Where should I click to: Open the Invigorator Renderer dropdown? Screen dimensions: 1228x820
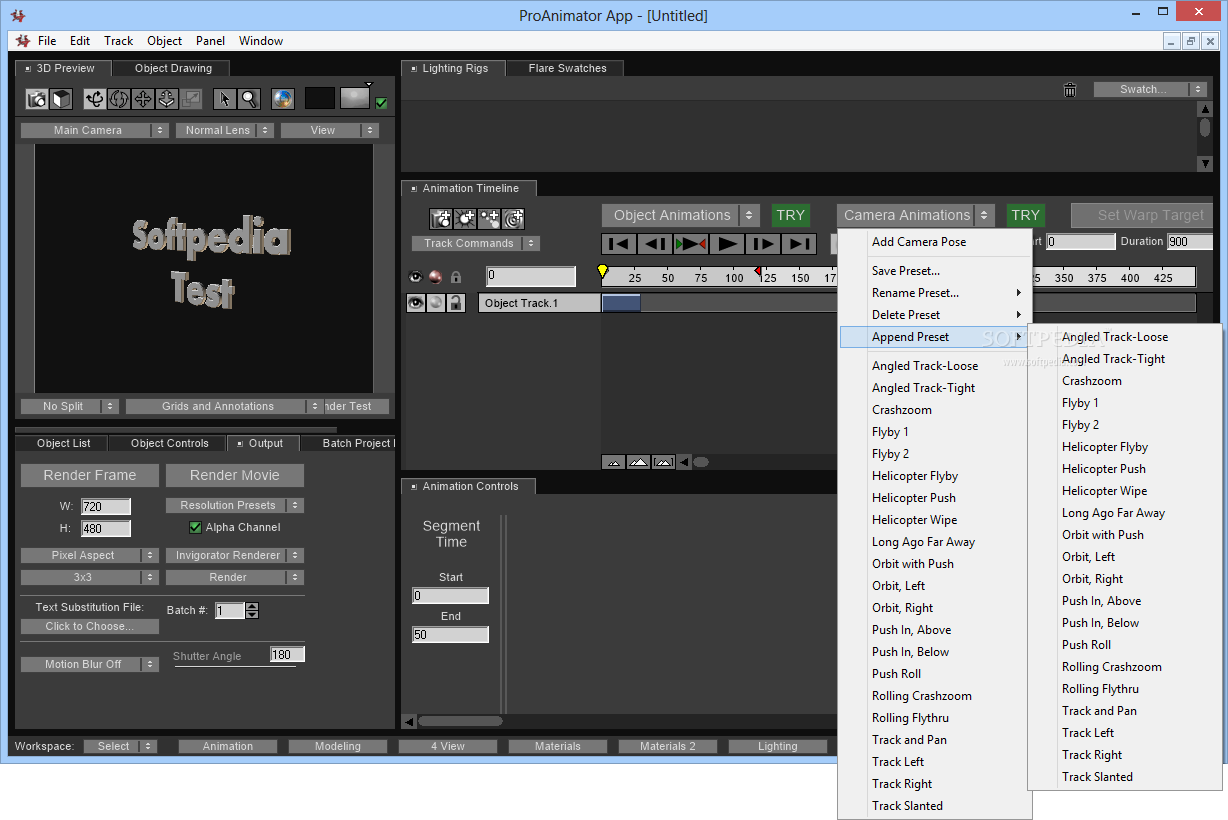click(x=235, y=555)
